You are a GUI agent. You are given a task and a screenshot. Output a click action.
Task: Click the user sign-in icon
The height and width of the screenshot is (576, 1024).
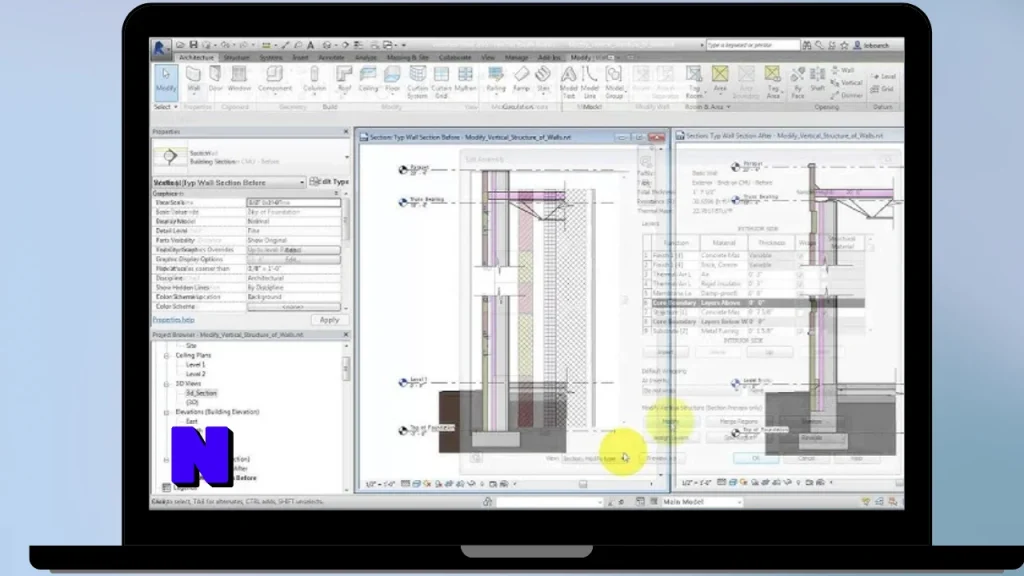click(857, 45)
